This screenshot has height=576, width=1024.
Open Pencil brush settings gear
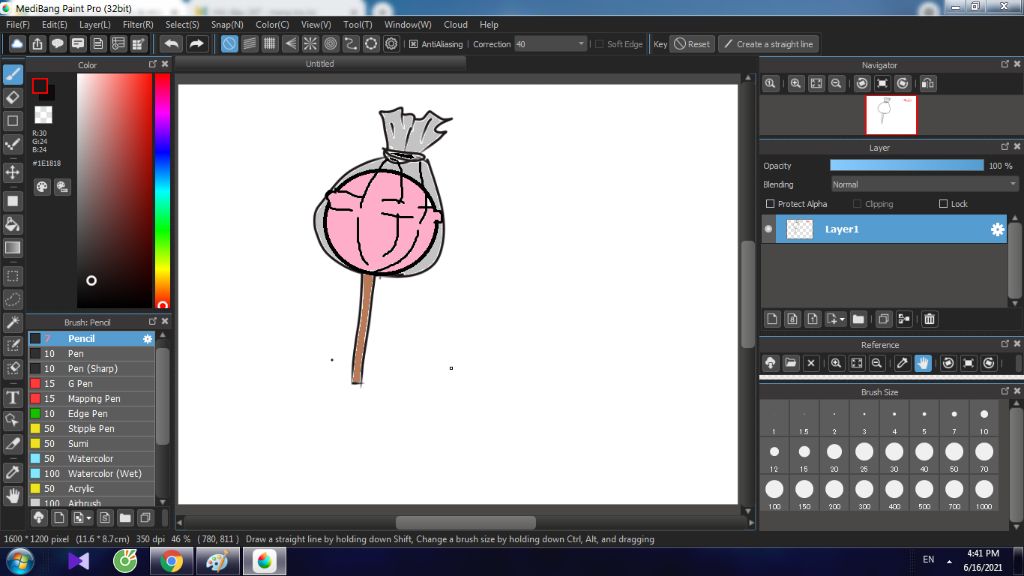tap(148, 338)
